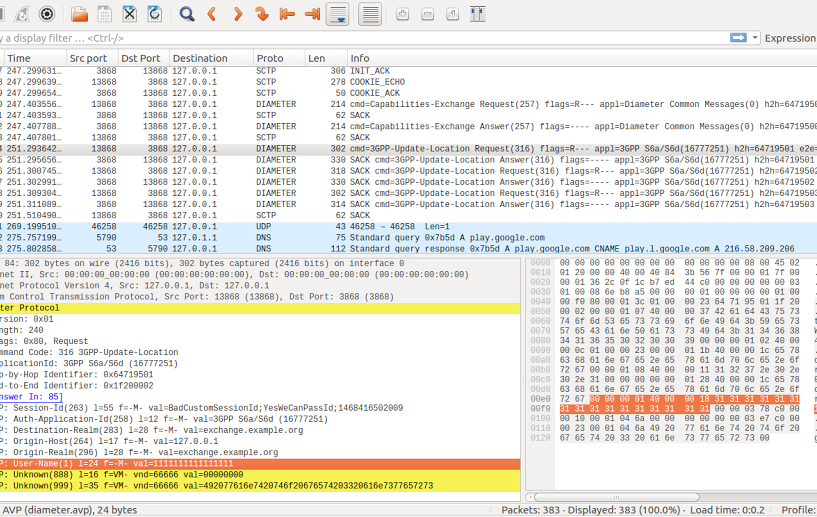This screenshot has height=517, width=817.
Task: Toggle packet list colorization
Action: point(369,14)
